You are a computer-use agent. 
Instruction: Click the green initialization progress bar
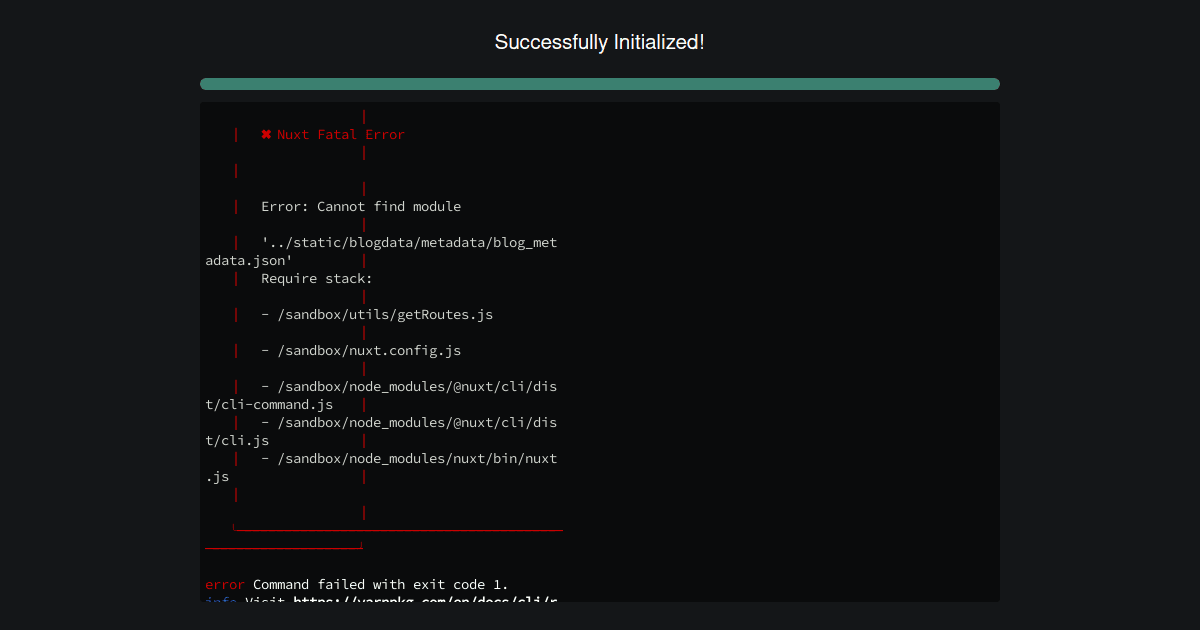[600, 84]
